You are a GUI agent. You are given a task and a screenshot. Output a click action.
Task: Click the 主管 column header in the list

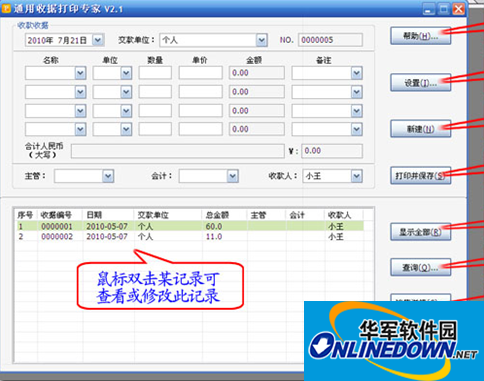pos(266,215)
